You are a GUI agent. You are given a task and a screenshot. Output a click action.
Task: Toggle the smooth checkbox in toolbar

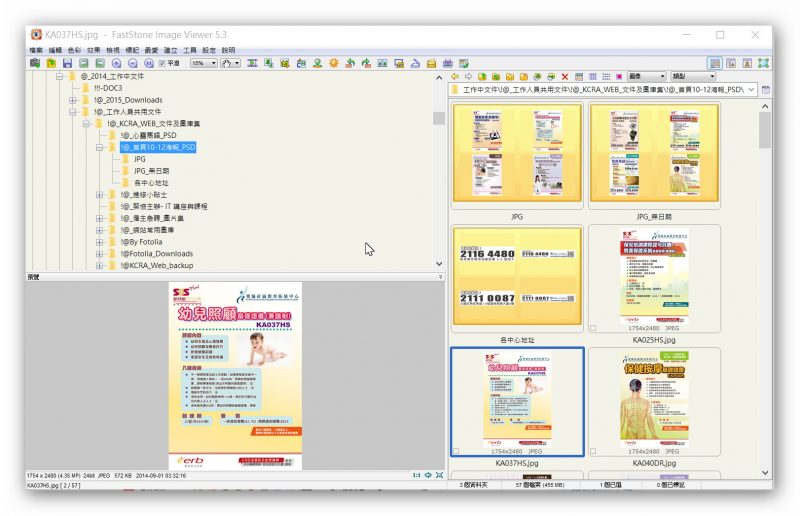coord(162,63)
